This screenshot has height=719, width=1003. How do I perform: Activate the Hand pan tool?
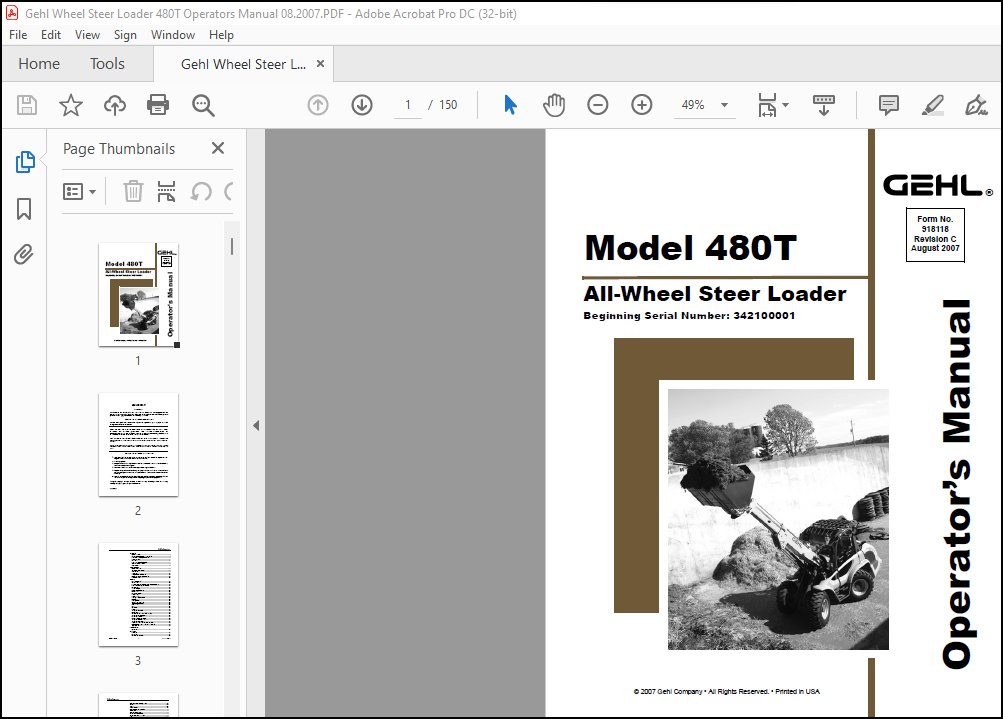pos(554,105)
